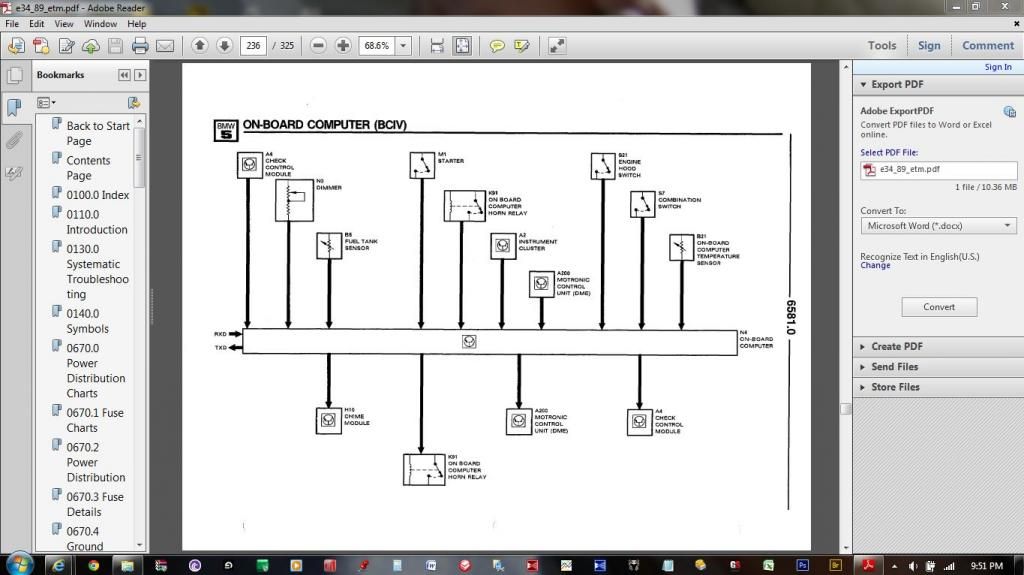The width and height of the screenshot is (1024, 575).
Task: Expand the Create PDF section
Action: tap(897, 346)
